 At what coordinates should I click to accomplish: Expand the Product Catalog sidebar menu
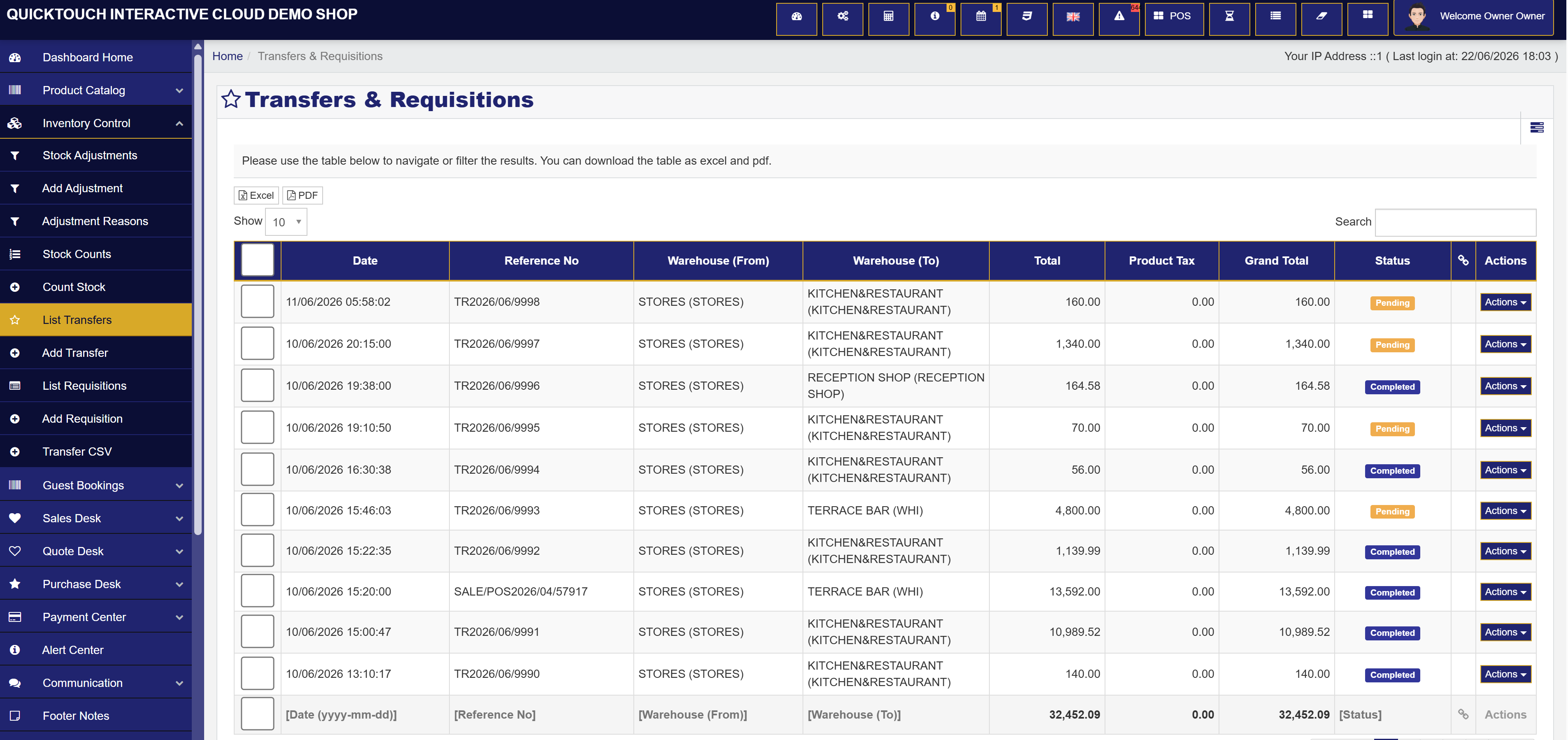96,90
